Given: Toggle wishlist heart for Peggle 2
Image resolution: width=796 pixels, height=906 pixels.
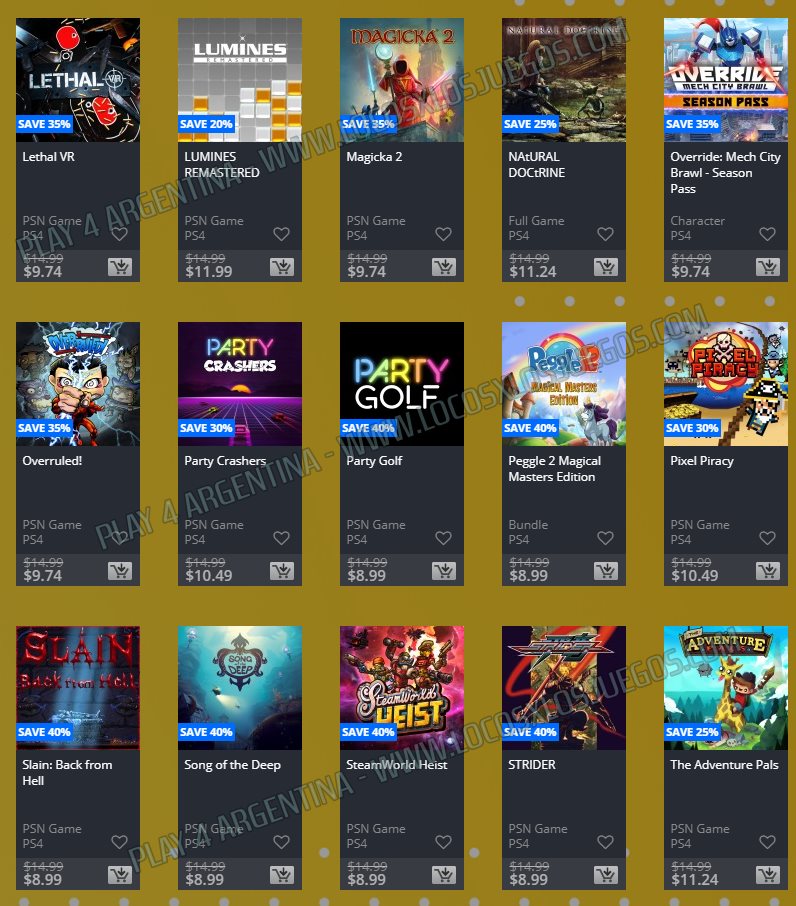Looking at the screenshot, I should pos(605,538).
